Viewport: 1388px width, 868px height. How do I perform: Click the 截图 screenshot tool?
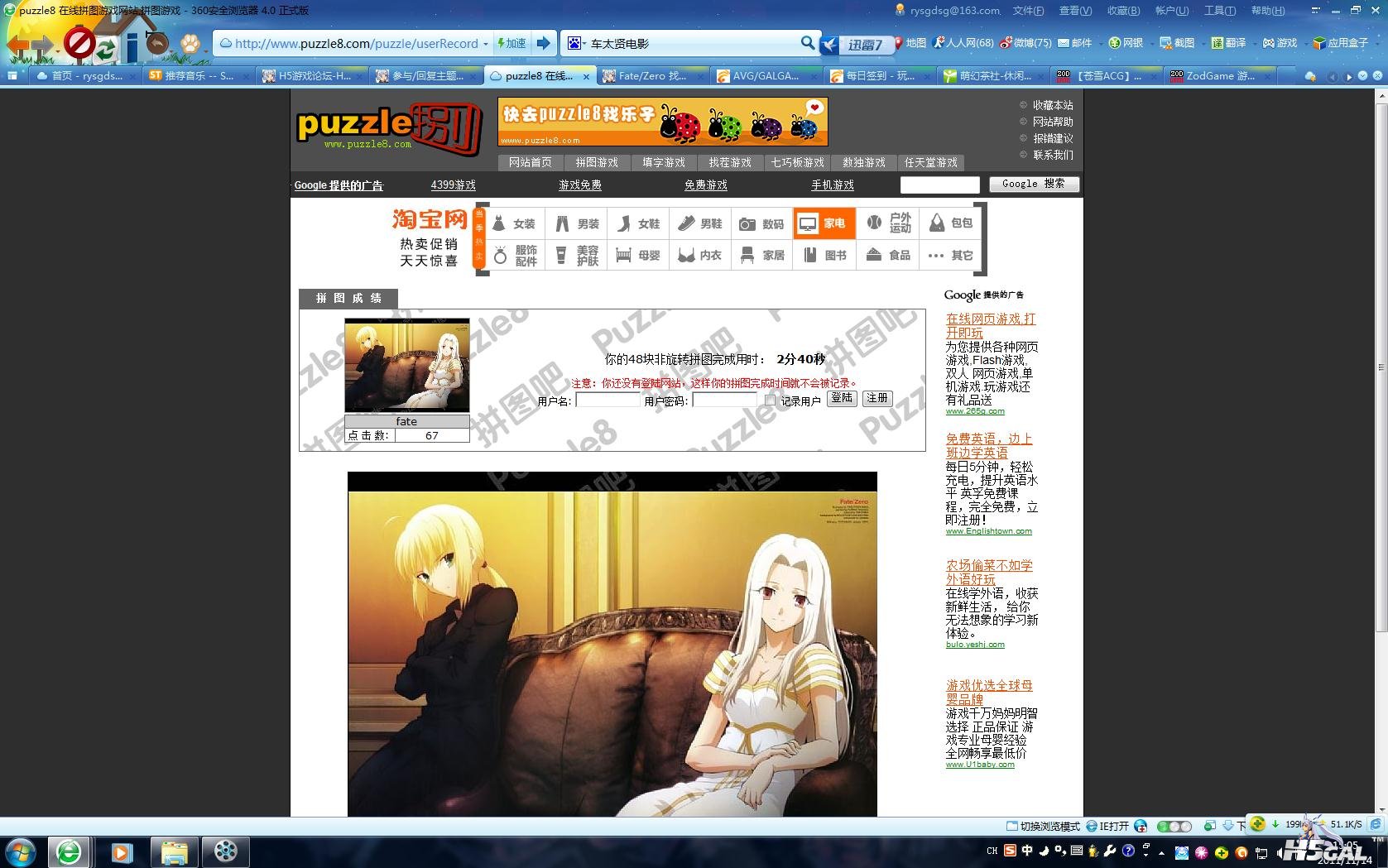[1177, 43]
